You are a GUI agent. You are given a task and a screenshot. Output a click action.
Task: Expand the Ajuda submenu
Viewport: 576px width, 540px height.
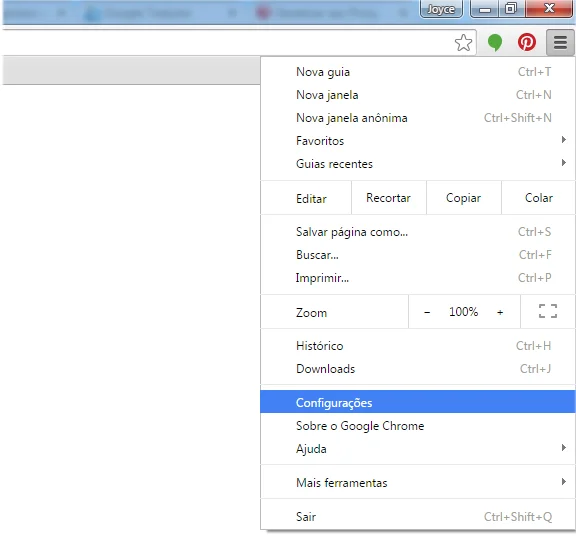(x=418, y=449)
